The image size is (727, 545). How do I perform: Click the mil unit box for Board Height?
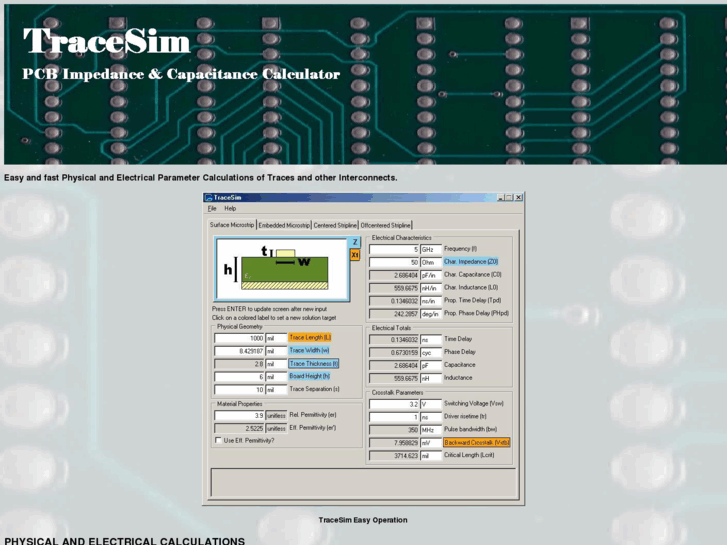click(x=276, y=377)
